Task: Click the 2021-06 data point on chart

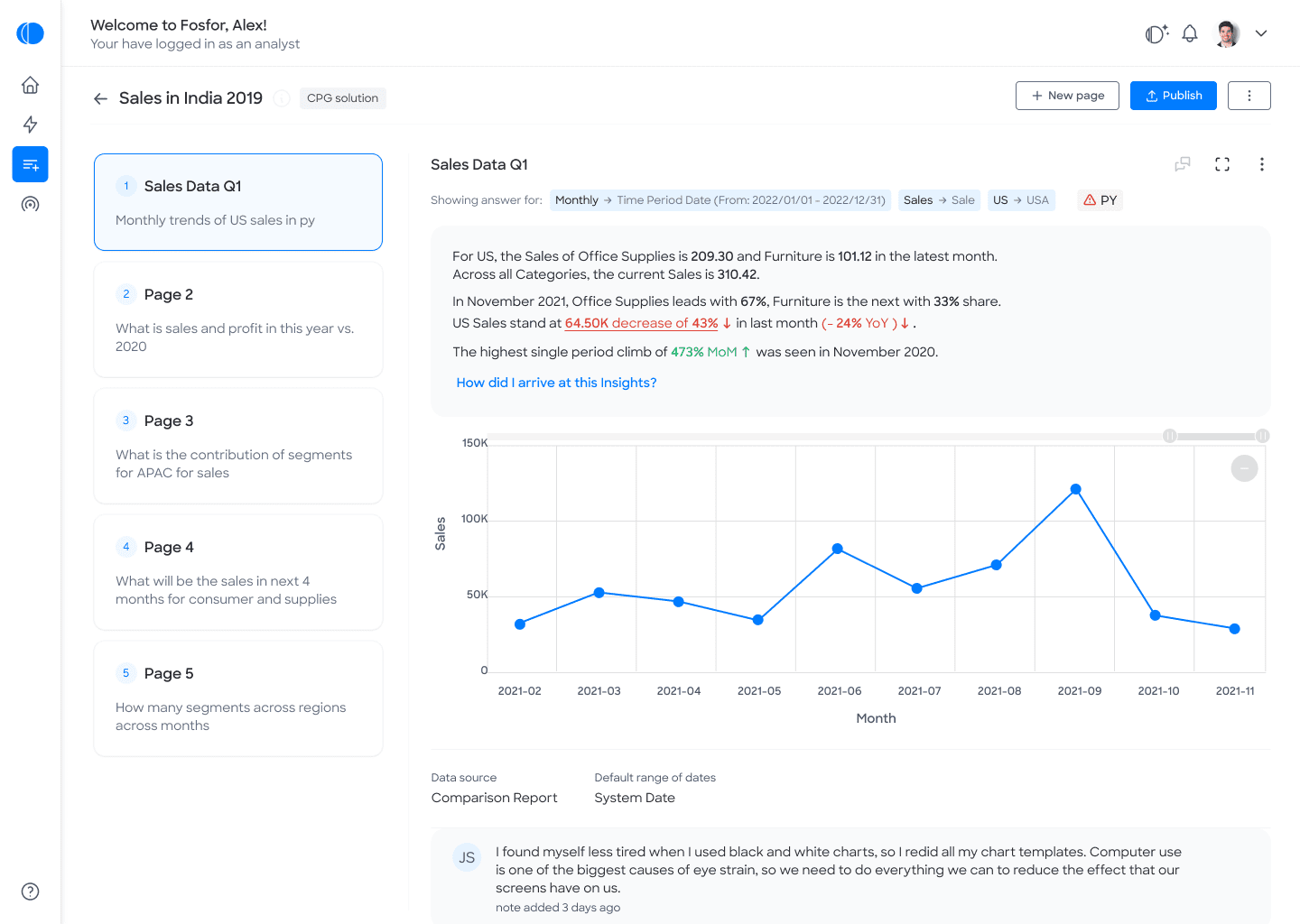Action: click(837, 549)
